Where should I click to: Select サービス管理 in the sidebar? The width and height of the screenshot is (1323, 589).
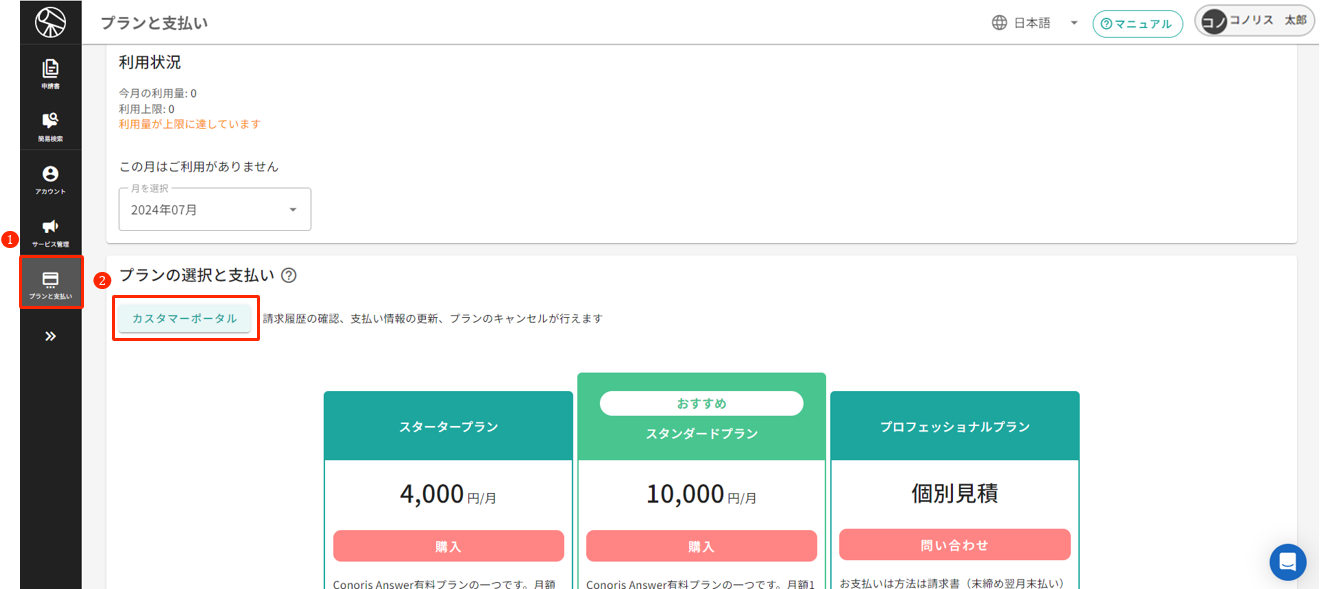tap(49, 229)
